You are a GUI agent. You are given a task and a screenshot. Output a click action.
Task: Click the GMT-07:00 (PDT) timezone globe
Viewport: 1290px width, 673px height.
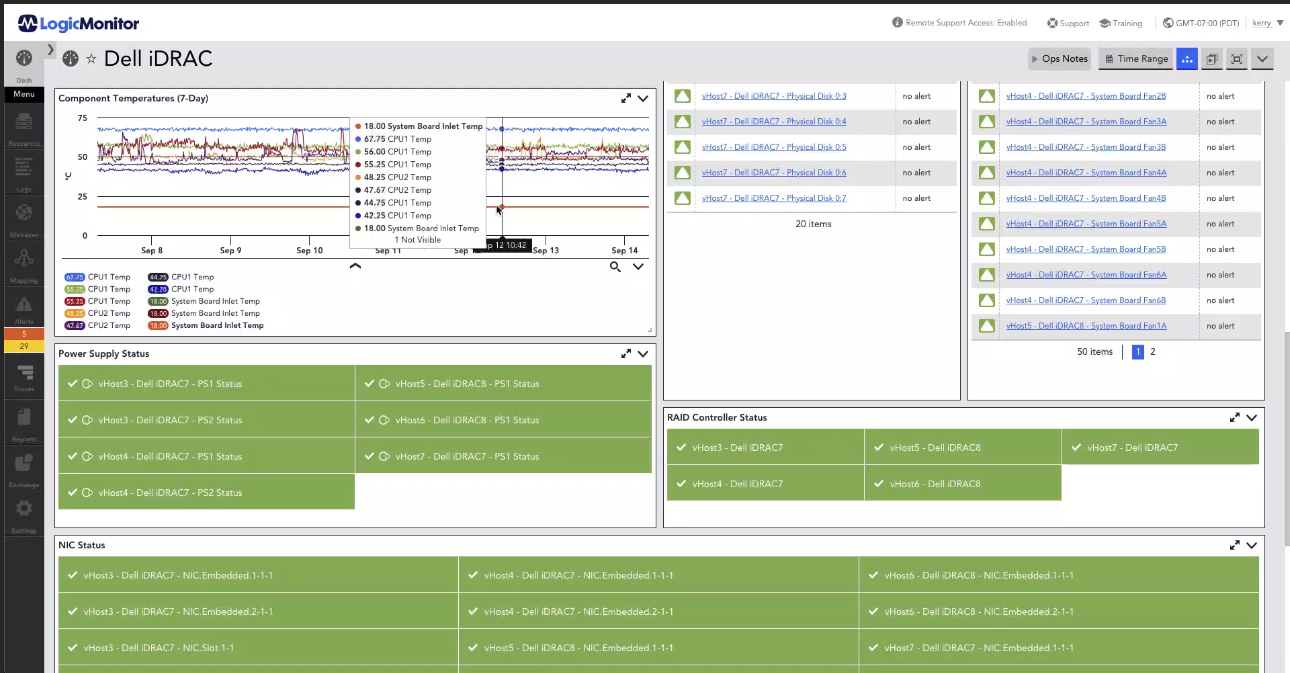click(x=1168, y=23)
